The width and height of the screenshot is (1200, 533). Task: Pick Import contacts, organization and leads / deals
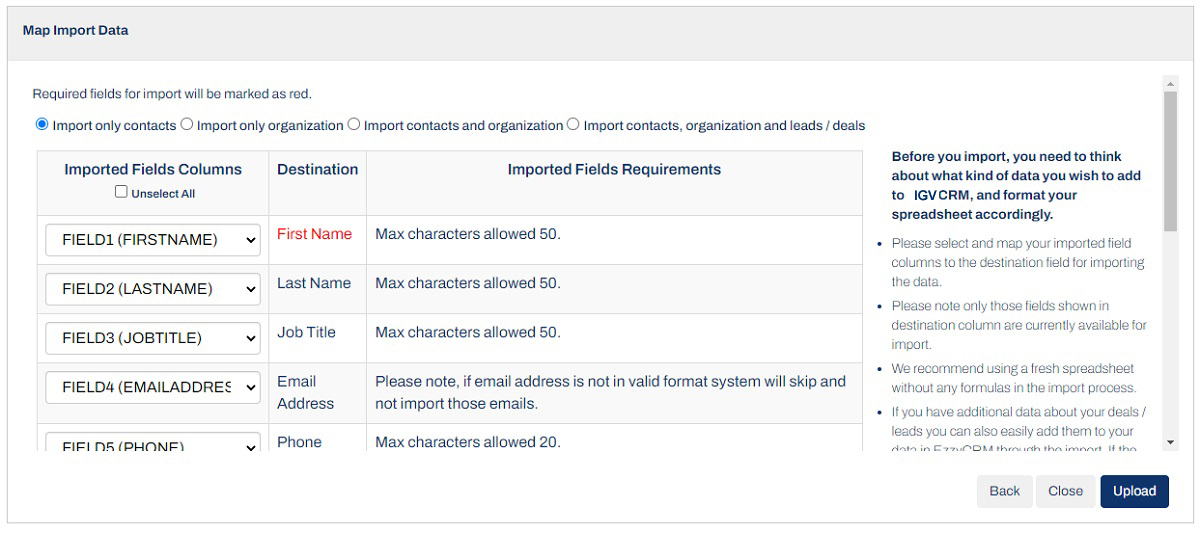coord(573,125)
